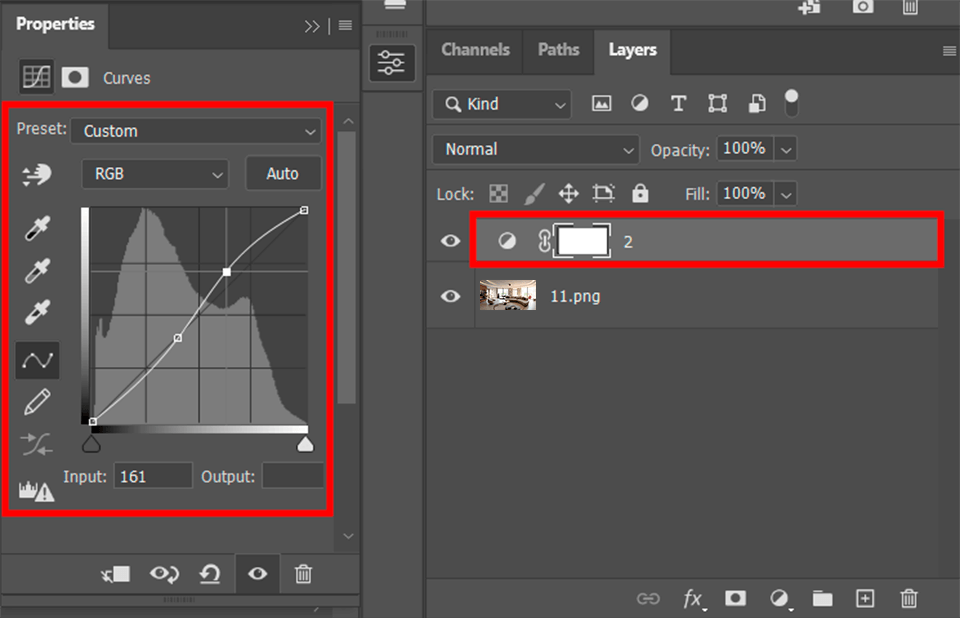Click the Fill 100% field
This screenshot has width=960, height=618.
(x=745, y=194)
